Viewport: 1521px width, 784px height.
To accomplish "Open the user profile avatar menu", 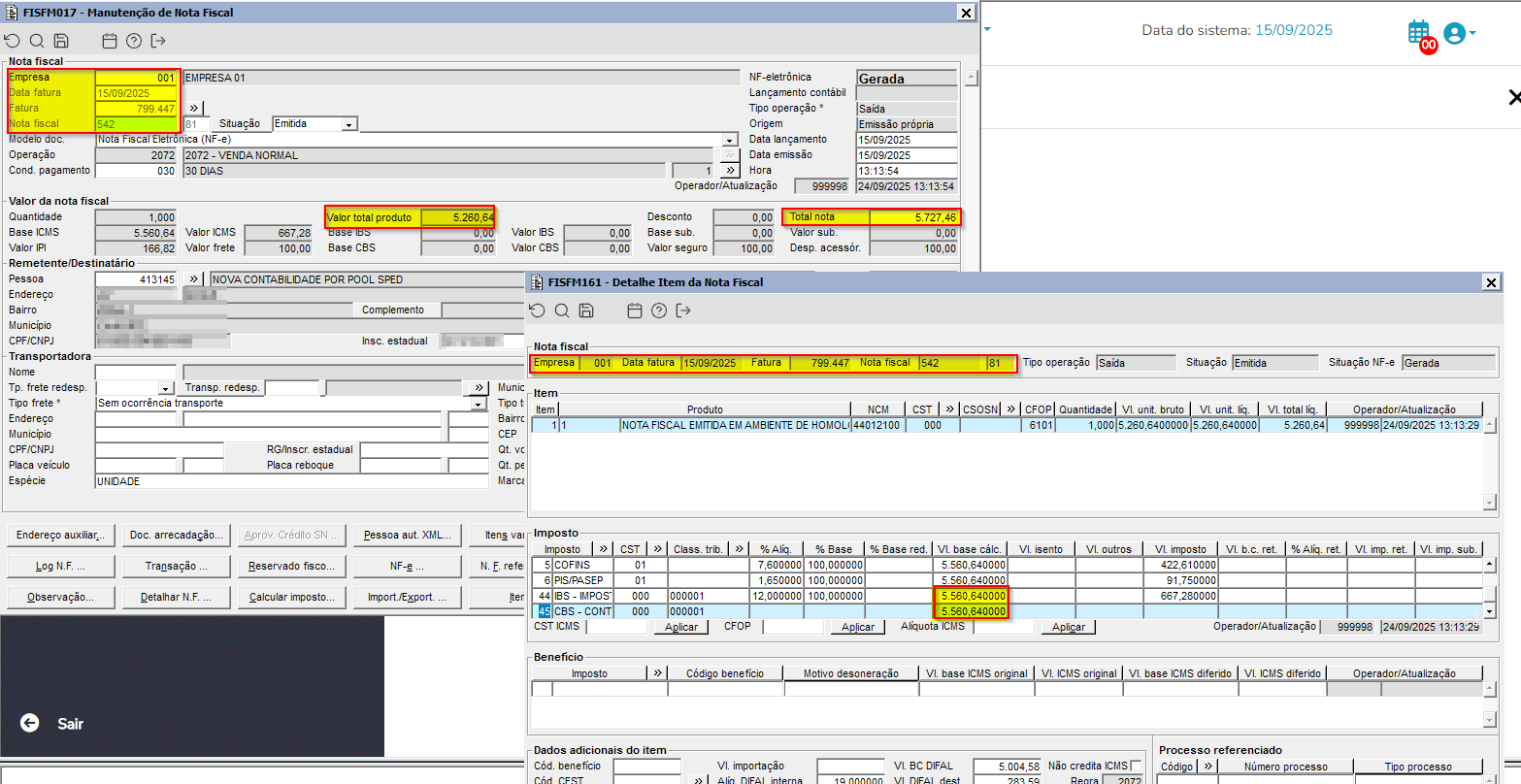I will click(1459, 33).
